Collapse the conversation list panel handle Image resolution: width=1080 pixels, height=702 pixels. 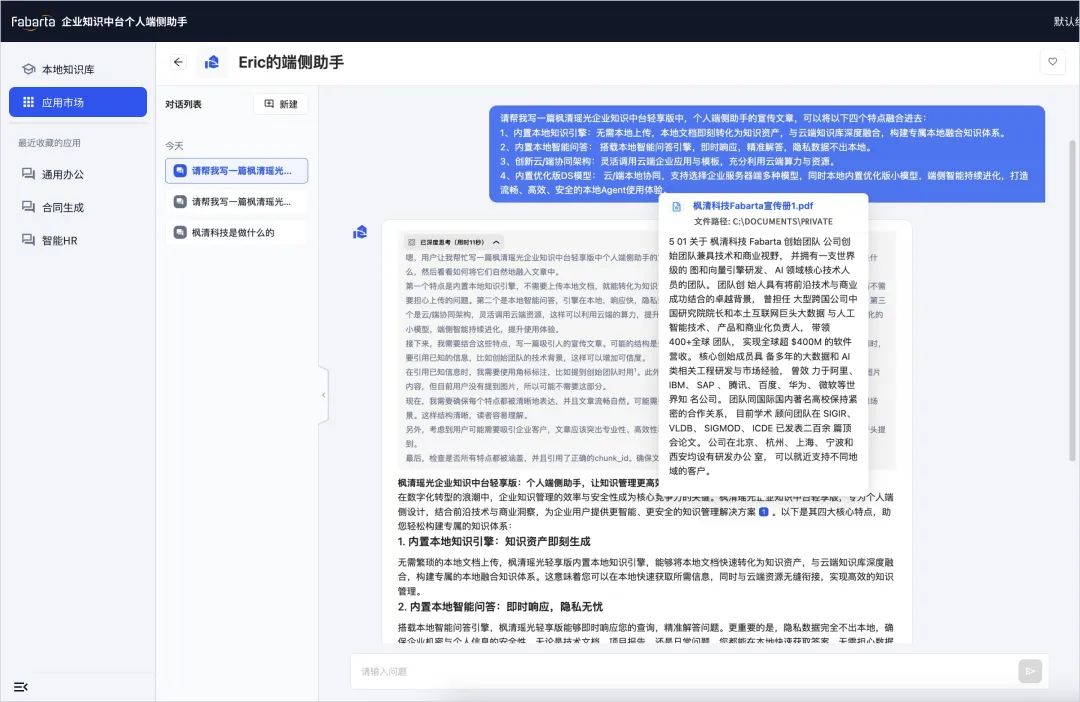(324, 395)
